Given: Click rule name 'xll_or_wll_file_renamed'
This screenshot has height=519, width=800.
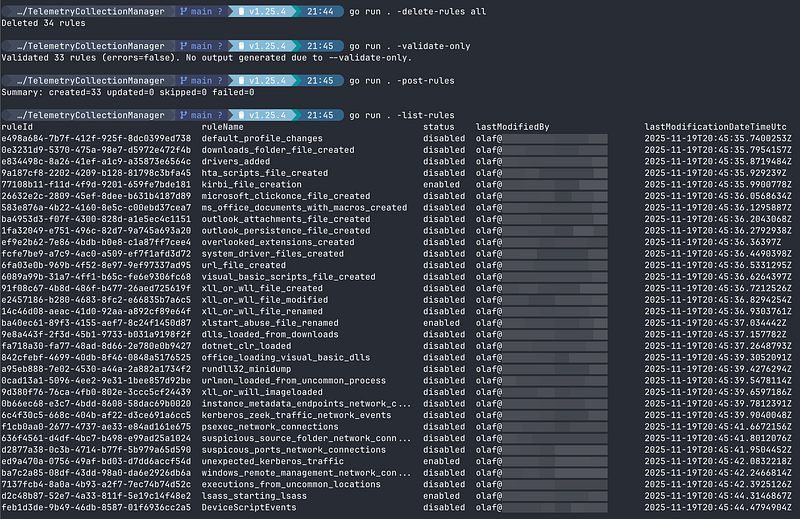Looking at the screenshot, I should 262,311.
